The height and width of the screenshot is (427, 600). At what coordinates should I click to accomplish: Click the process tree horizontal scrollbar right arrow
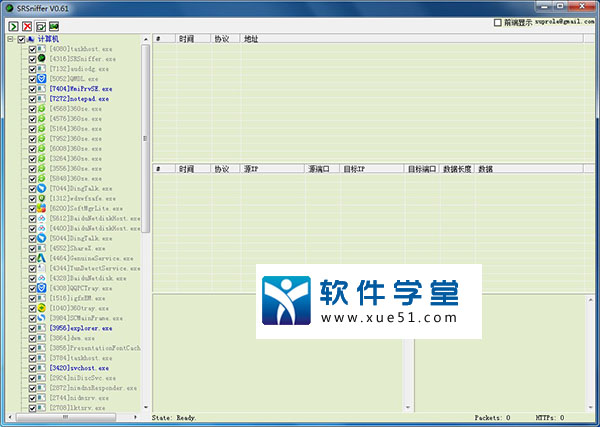point(135,417)
